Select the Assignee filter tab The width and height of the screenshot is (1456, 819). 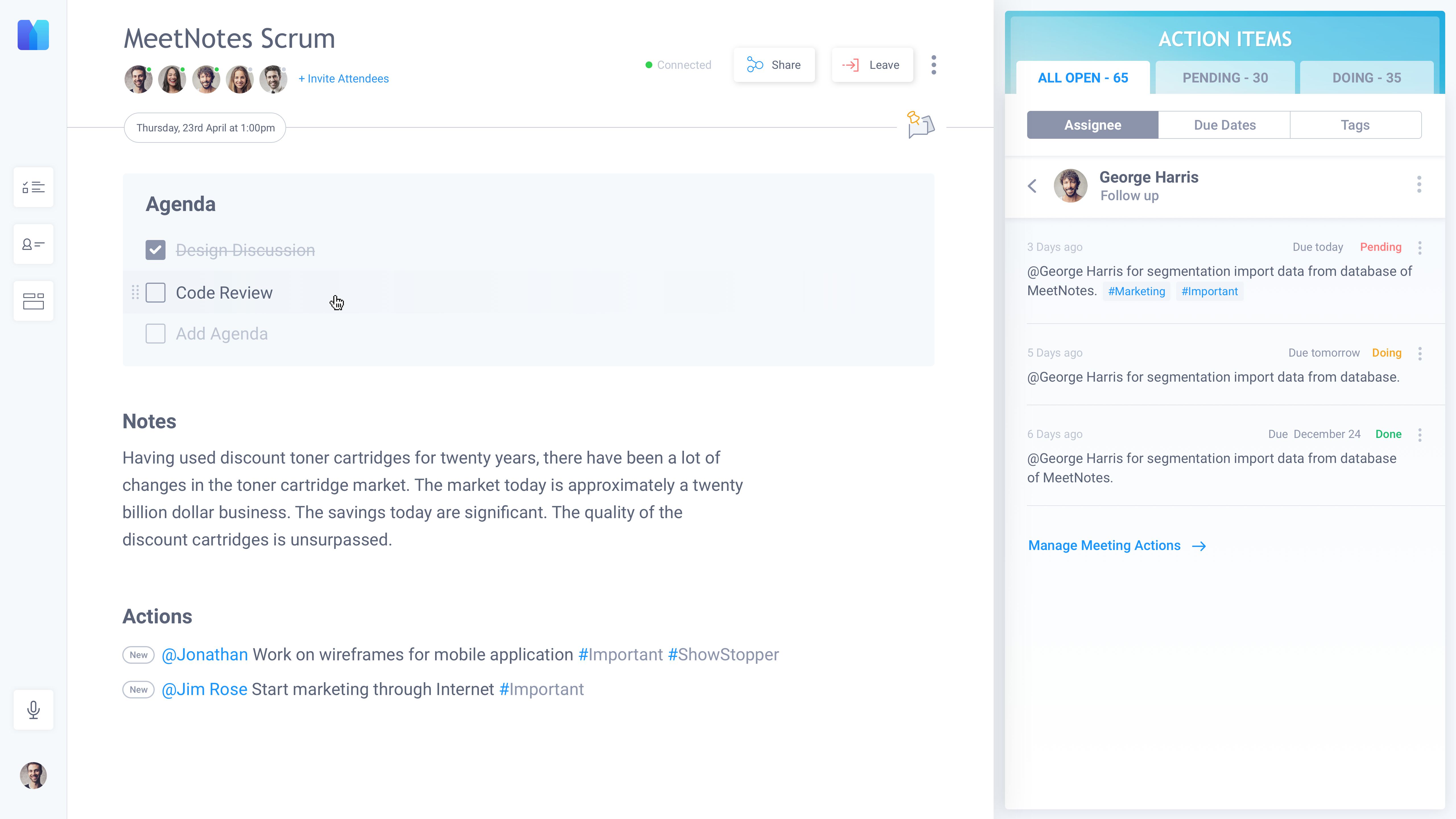click(1093, 125)
